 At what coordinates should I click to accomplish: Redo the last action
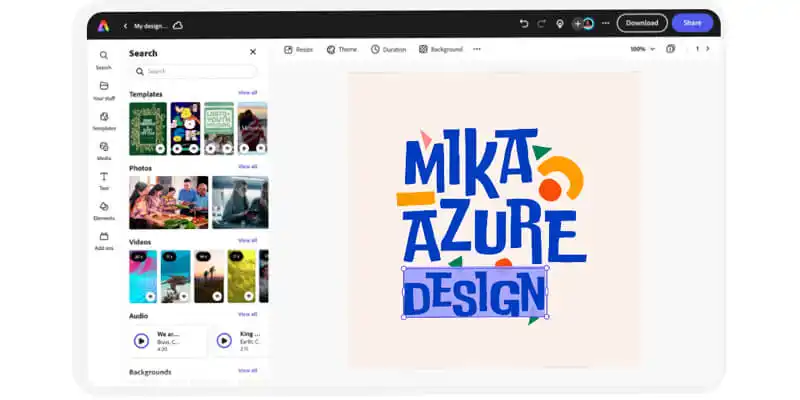click(541, 23)
